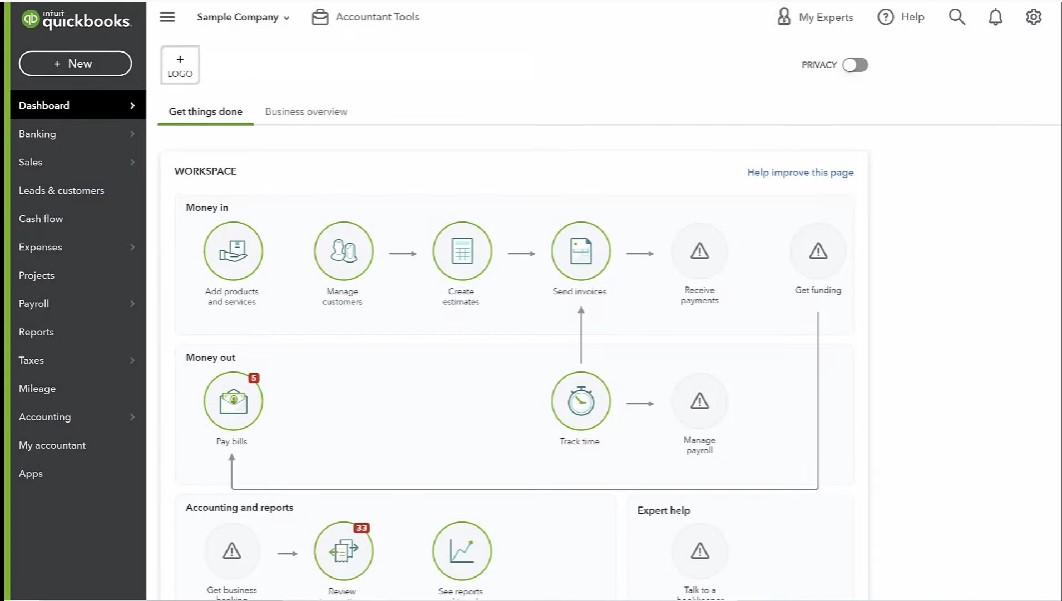This screenshot has width=1062, height=601.
Task: Open the Create estimates icon
Action: 462,251
